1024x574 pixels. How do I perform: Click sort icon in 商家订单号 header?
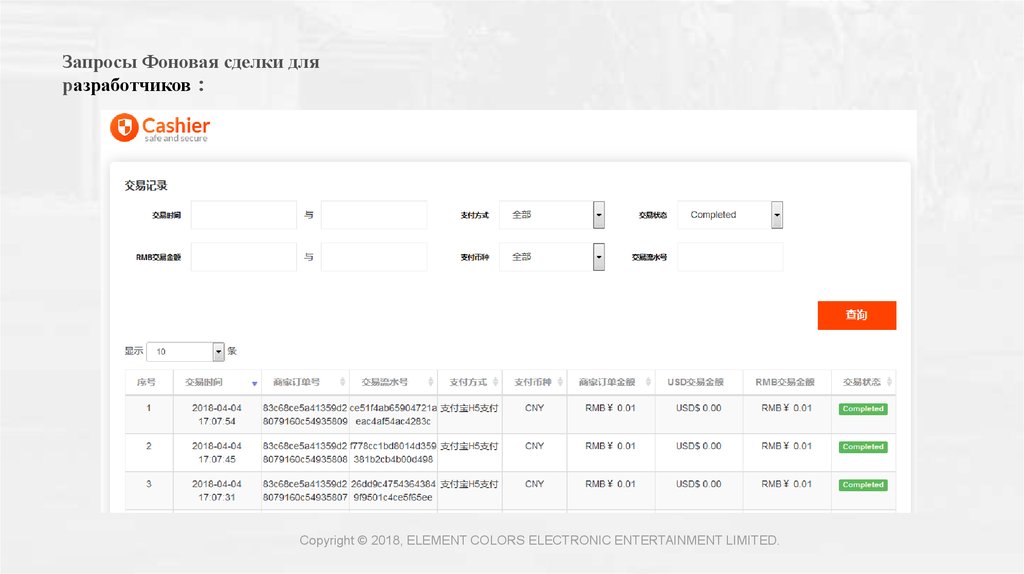(342, 383)
